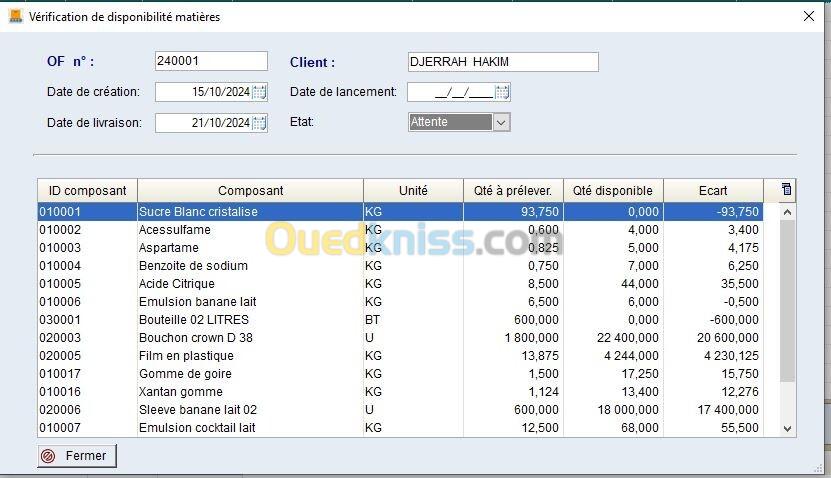Click the application icon in title bar

[15, 16]
